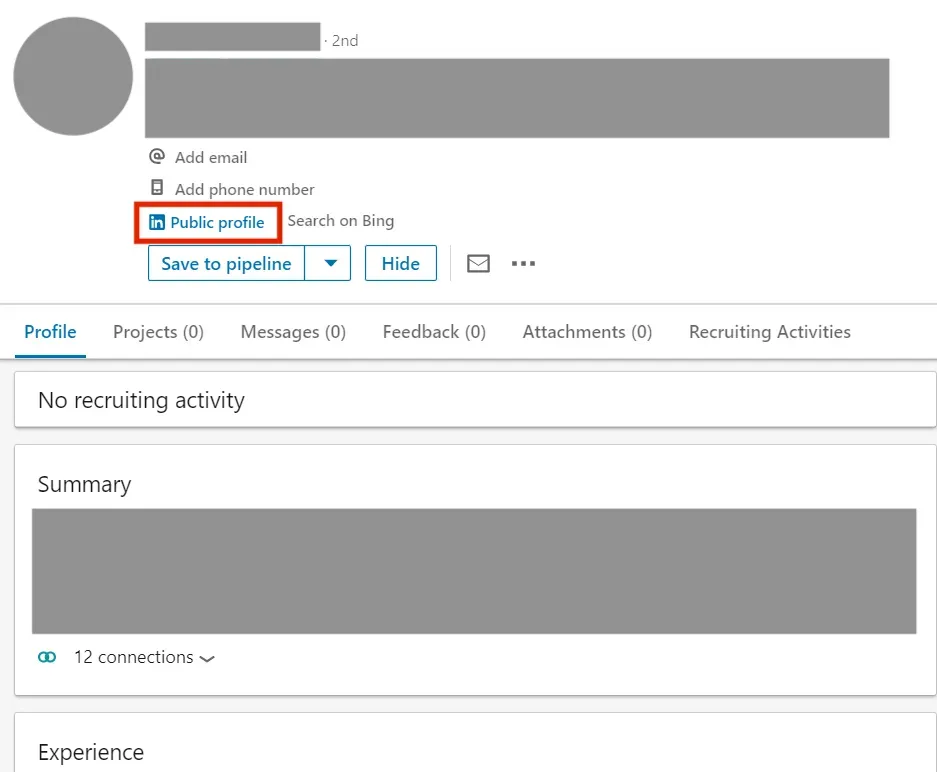Open the Messages (0) tab

[x=292, y=331]
